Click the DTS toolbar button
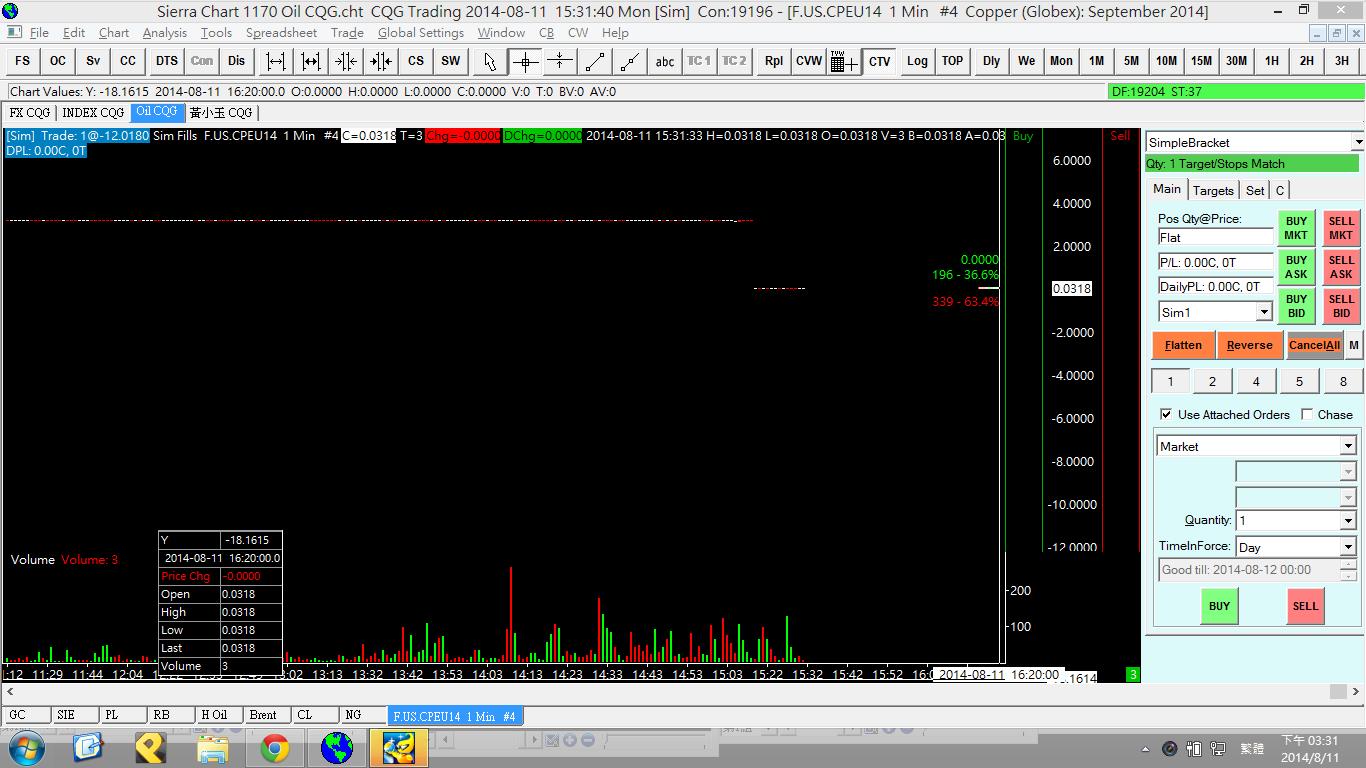The width and height of the screenshot is (1366, 768). pyautogui.click(x=166, y=61)
